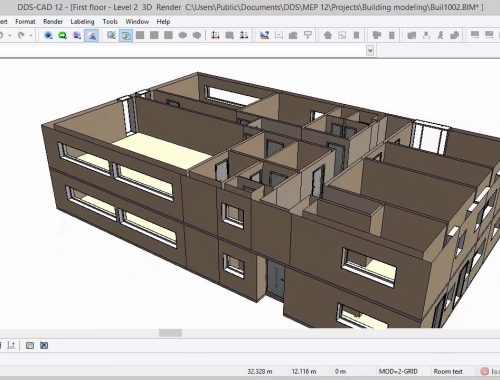Click the walking figure toolbar icon

click(x=440, y=35)
